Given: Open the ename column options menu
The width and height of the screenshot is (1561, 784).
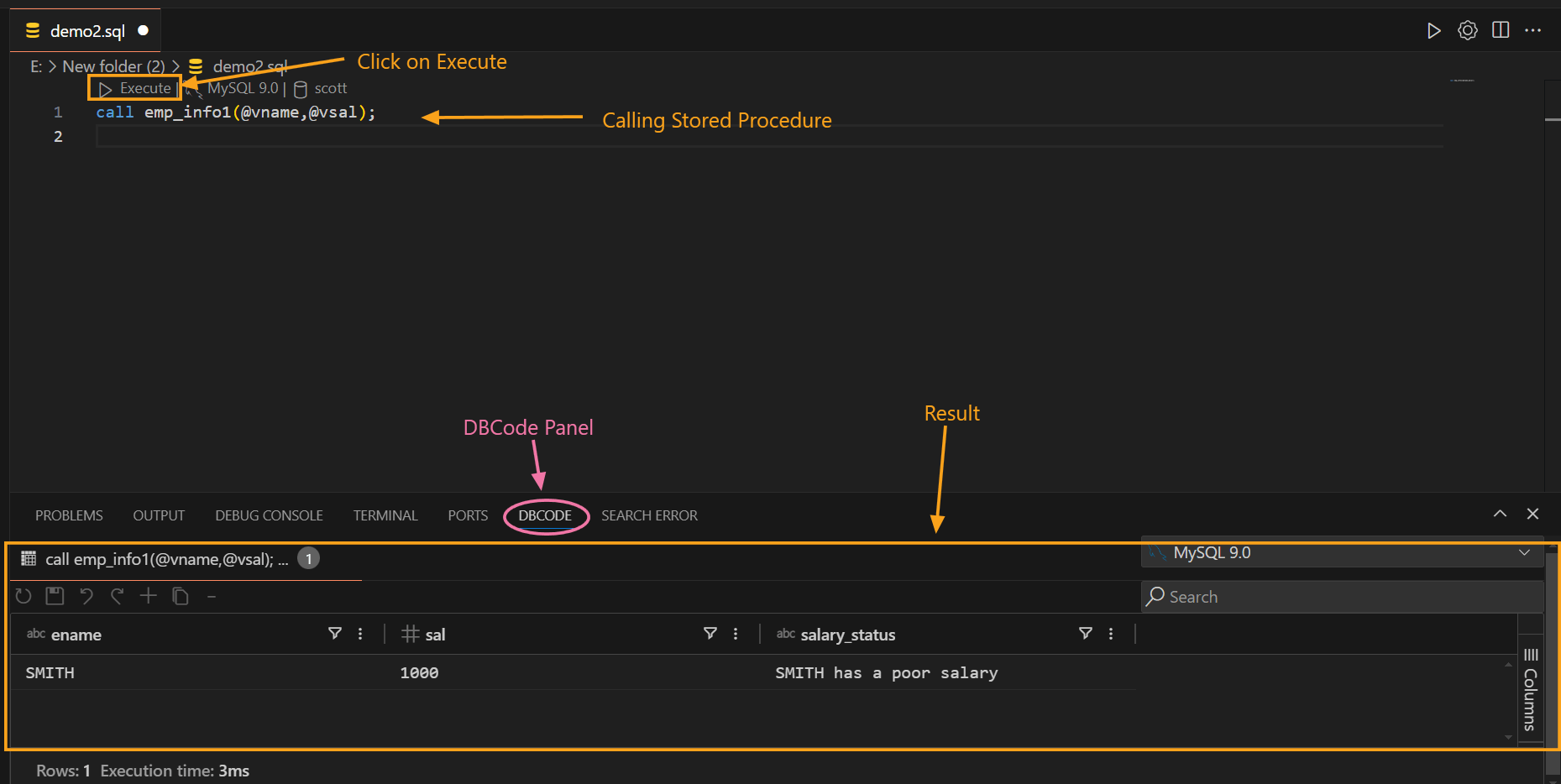Looking at the screenshot, I should [x=360, y=634].
